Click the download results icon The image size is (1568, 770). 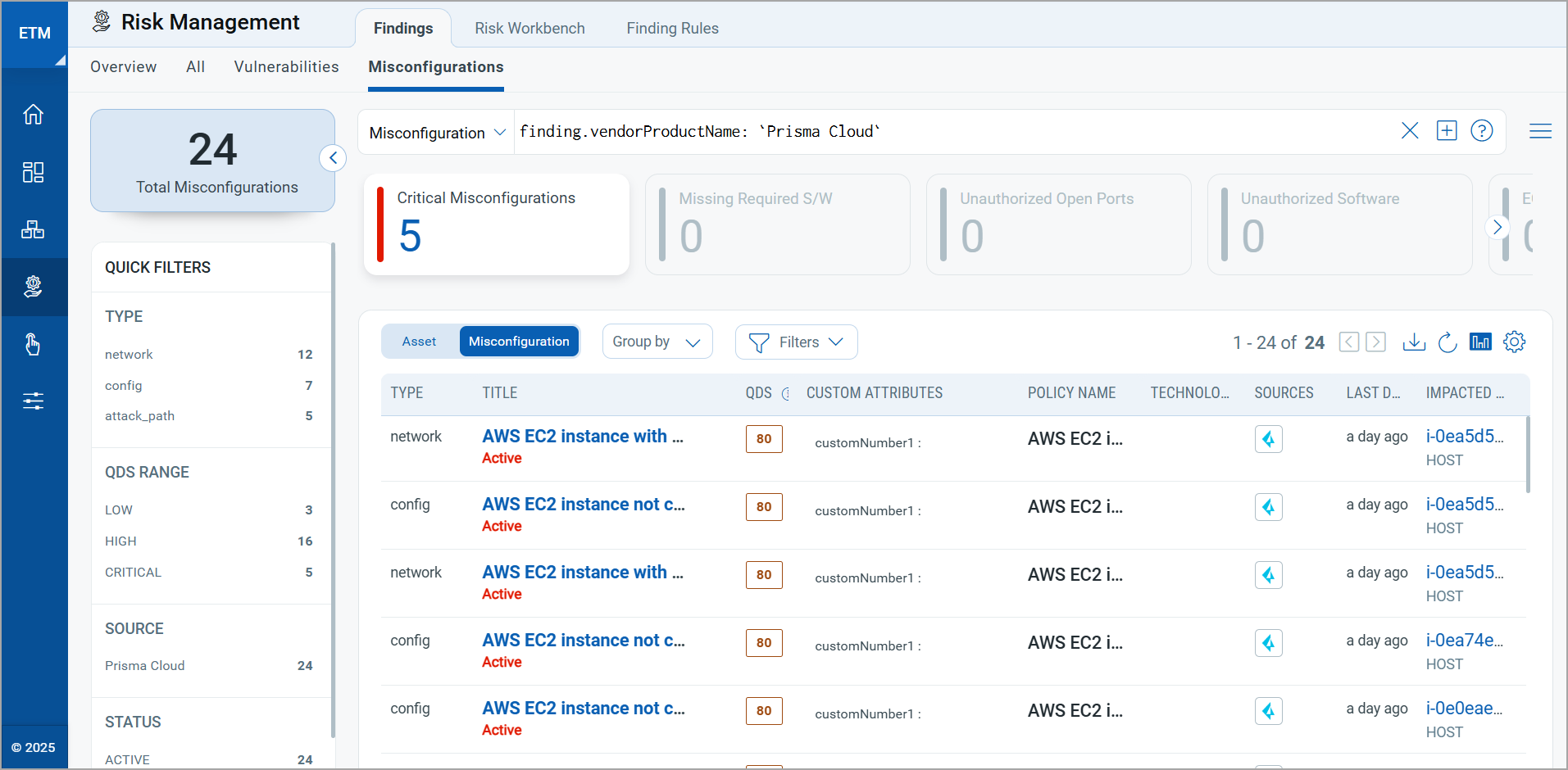pyautogui.click(x=1414, y=342)
